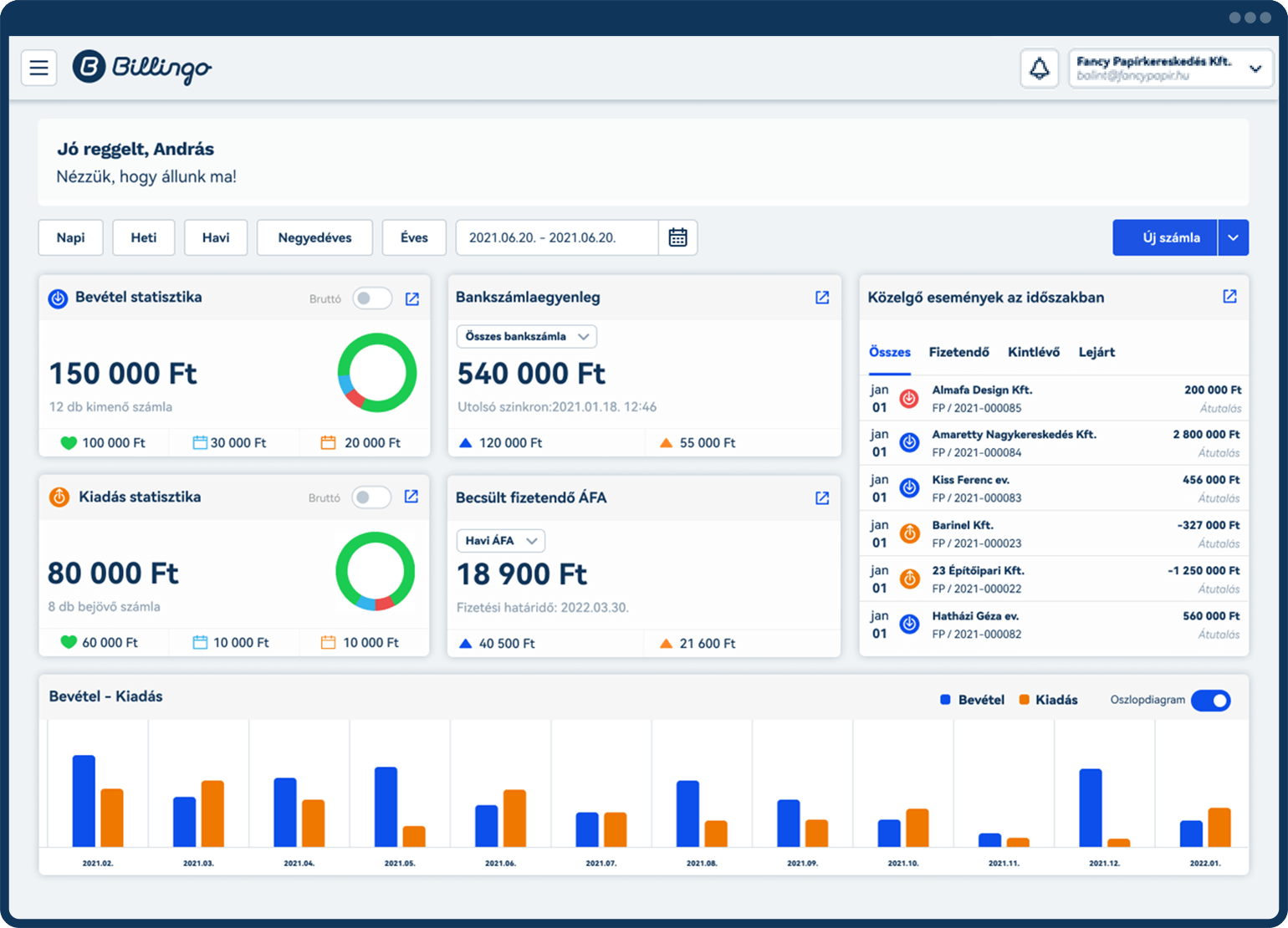Click the green heart by 100 000 Ft
This screenshot has height=928, width=1288.
69,442
